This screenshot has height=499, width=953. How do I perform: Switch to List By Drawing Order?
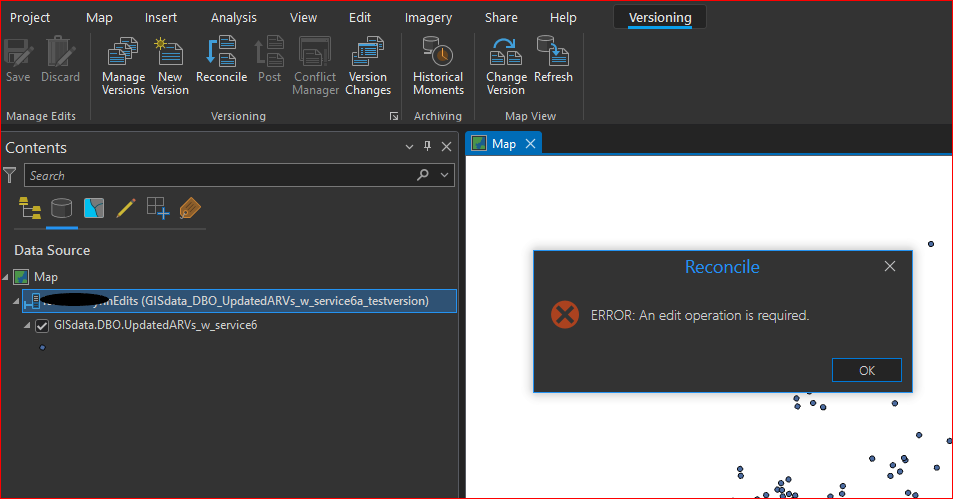click(29, 208)
